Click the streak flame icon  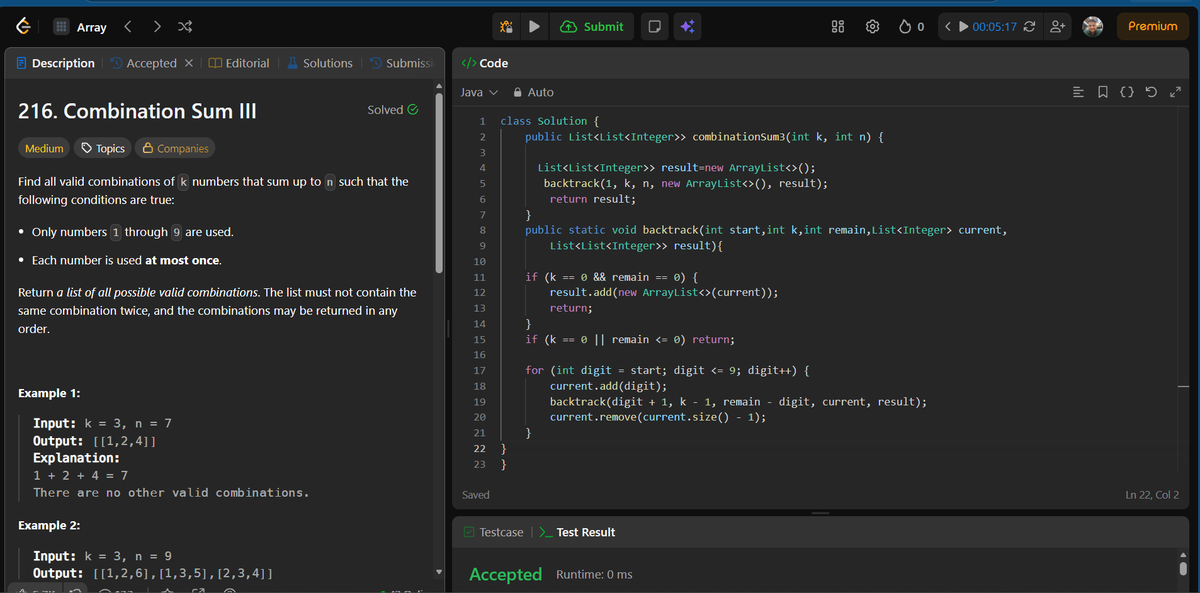pyautogui.click(x=904, y=27)
